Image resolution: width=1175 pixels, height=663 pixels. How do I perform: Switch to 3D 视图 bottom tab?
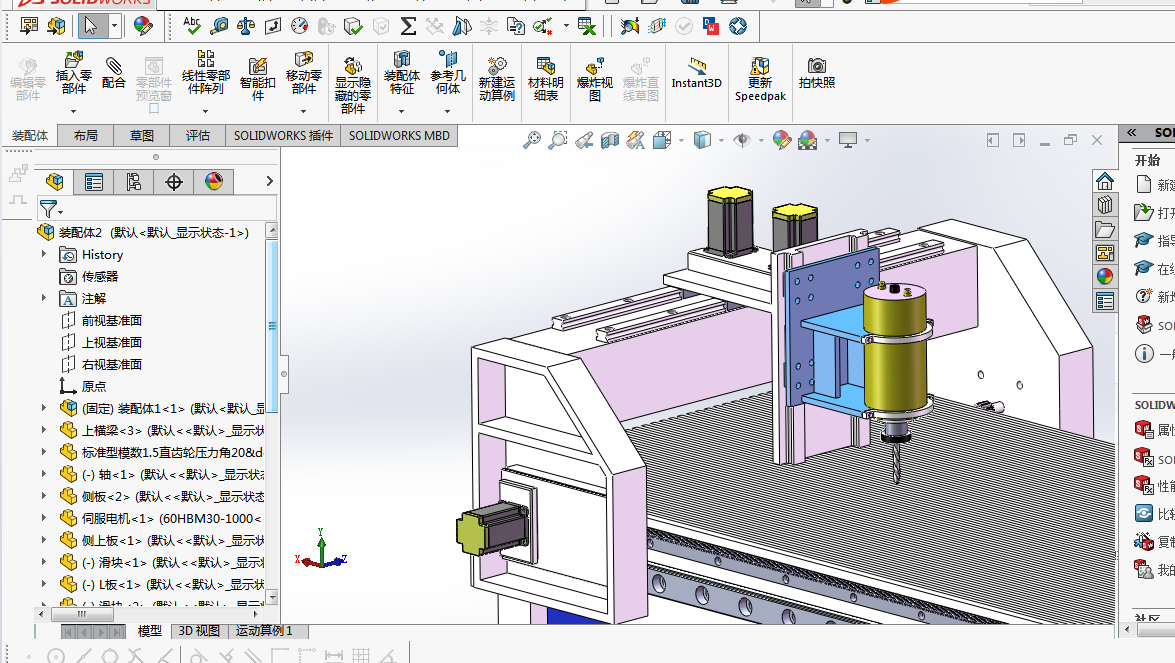click(199, 631)
